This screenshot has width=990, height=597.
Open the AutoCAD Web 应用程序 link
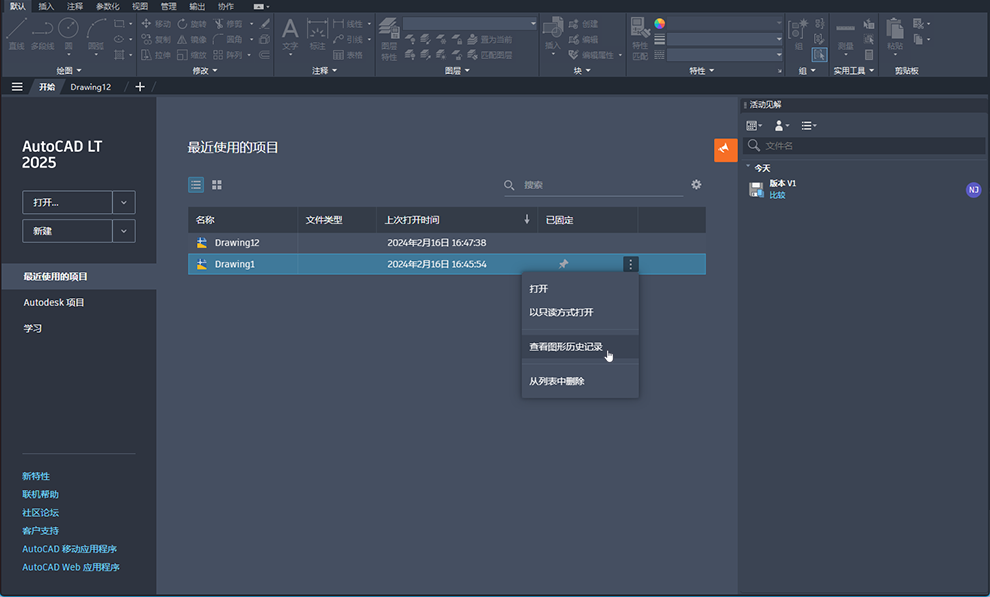point(71,567)
